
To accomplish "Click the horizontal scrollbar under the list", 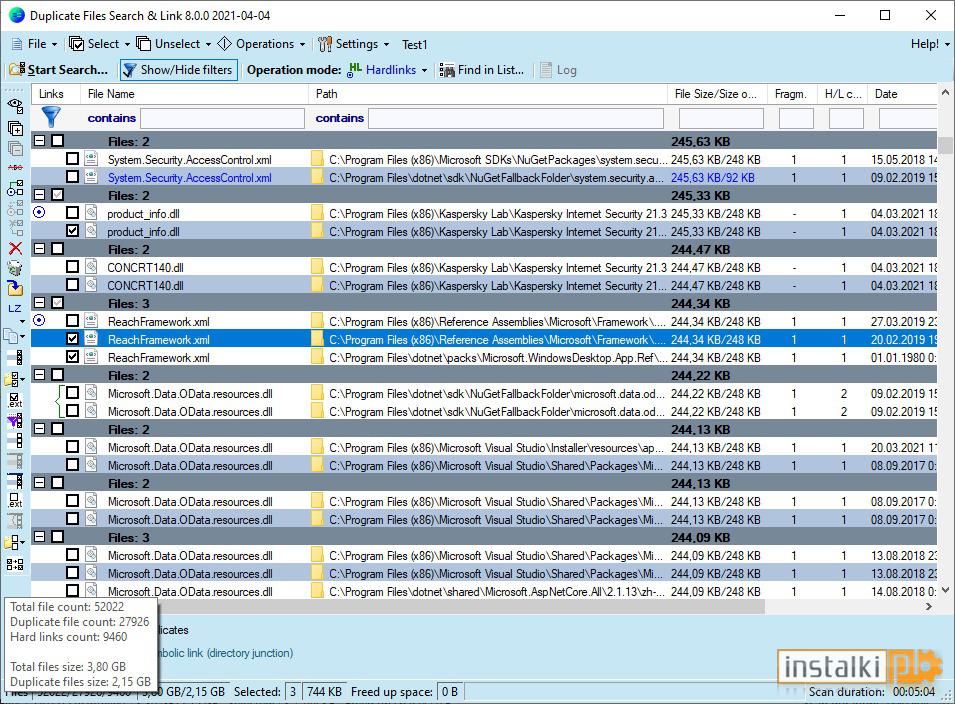I will [x=460, y=606].
